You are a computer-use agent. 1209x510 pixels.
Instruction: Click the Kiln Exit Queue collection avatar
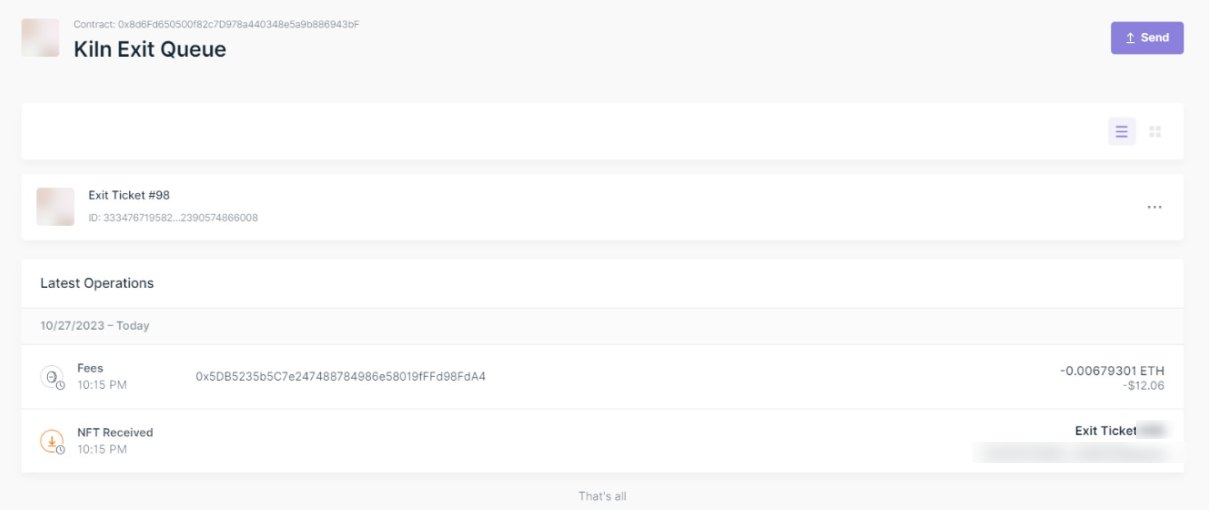[40, 37]
